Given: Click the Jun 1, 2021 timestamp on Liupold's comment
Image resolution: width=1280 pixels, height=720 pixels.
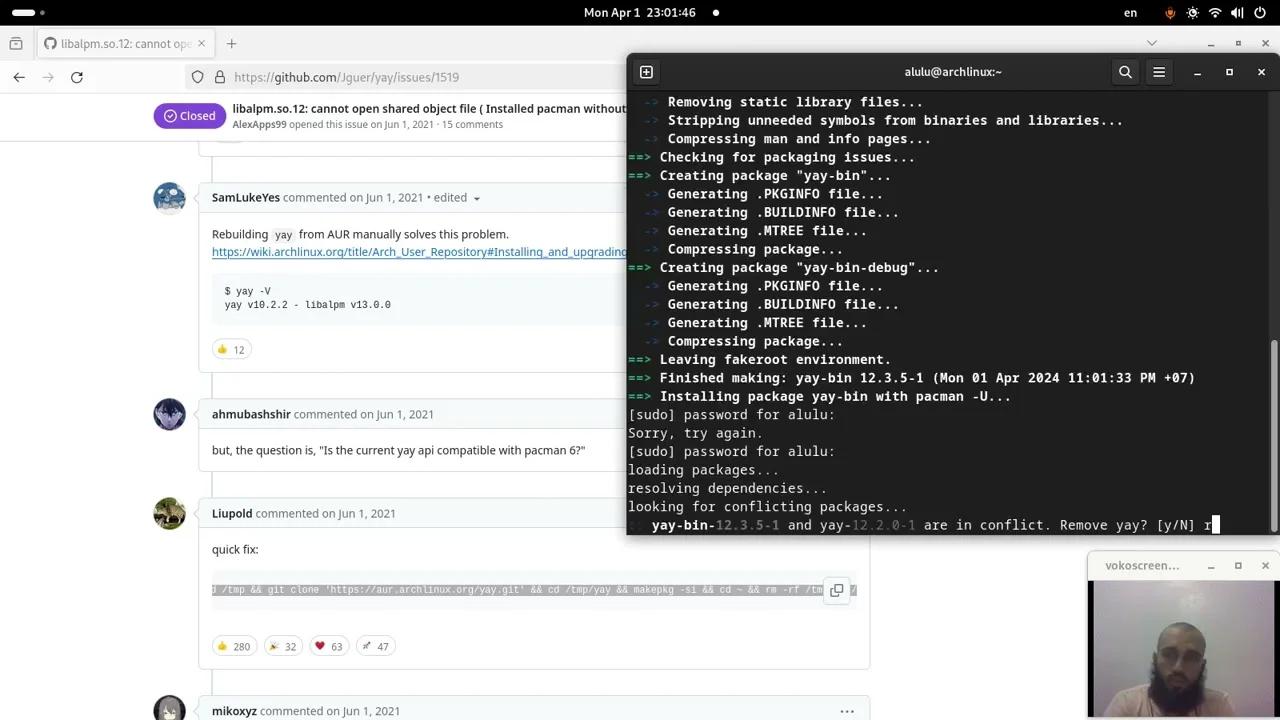Looking at the screenshot, I should pyautogui.click(x=369, y=513).
